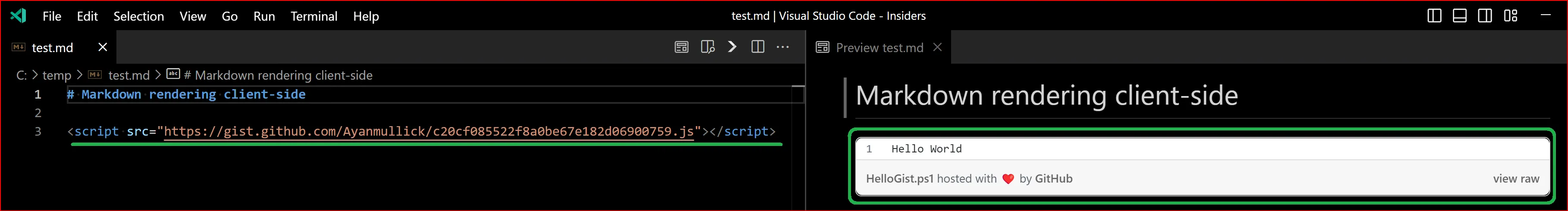1568x211 pixels.
Task: Click the Split Editor icon
Action: tap(758, 47)
